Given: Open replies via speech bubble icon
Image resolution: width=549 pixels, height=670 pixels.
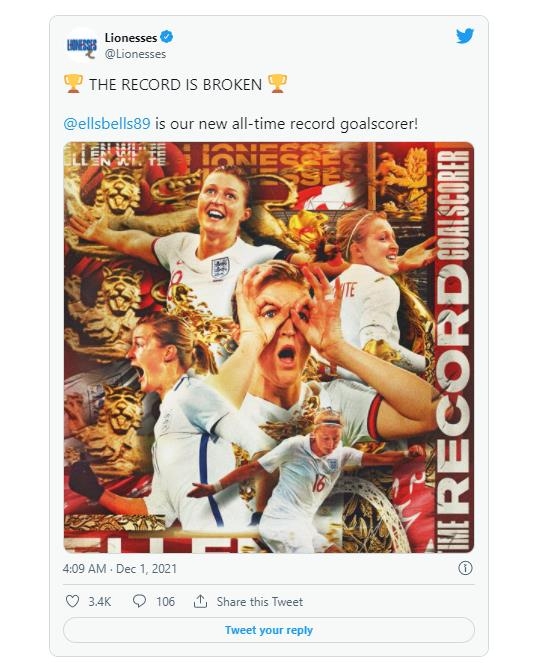Looking at the screenshot, I should [139, 601].
